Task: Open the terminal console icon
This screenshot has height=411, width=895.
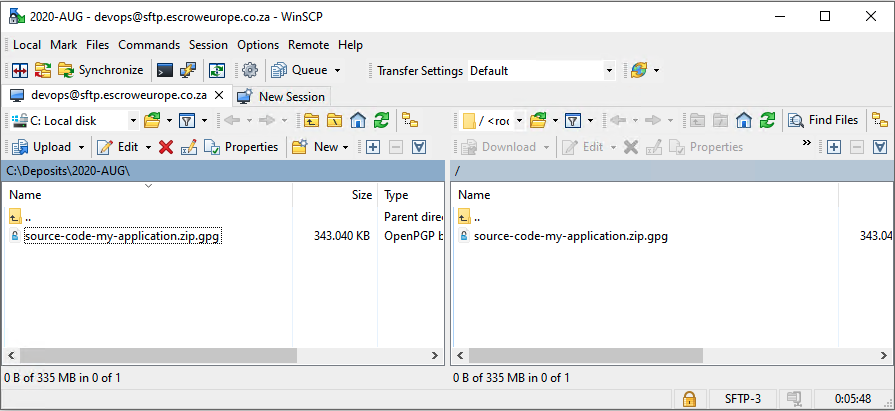Action: click(x=165, y=70)
